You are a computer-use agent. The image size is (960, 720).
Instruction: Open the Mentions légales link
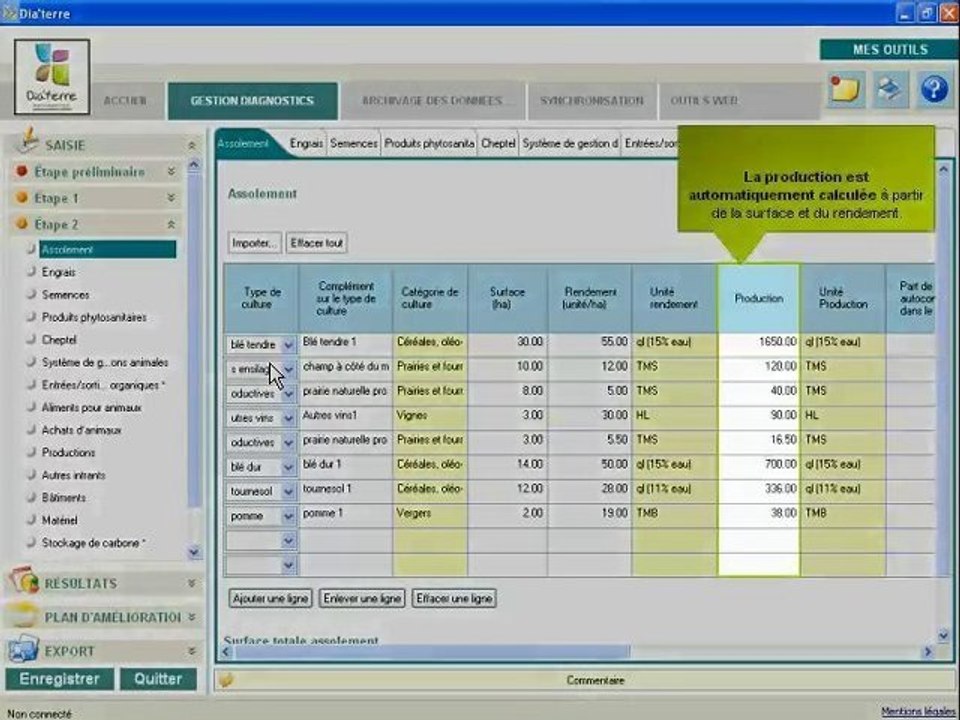(917, 711)
